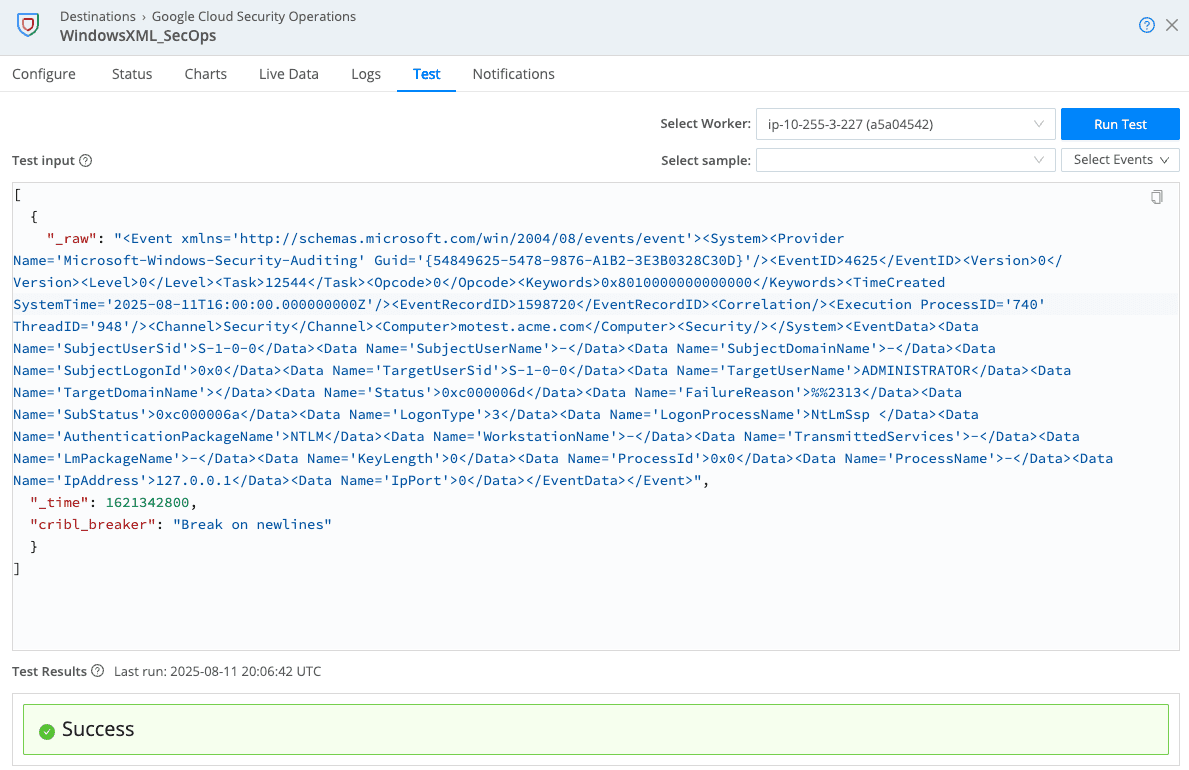Click the Test Results info icon

click(97, 671)
